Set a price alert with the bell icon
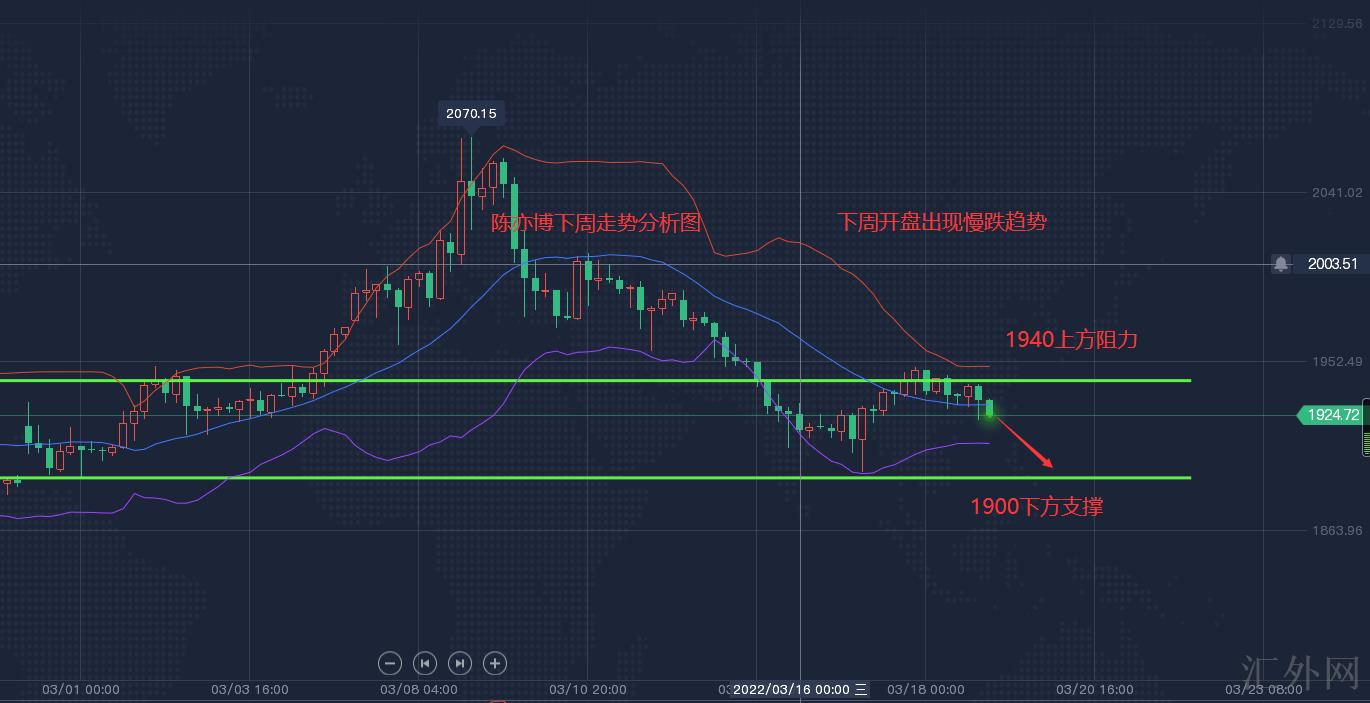This screenshot has width=1370, height=703. pyautogui.click(x=1281, y=264)
